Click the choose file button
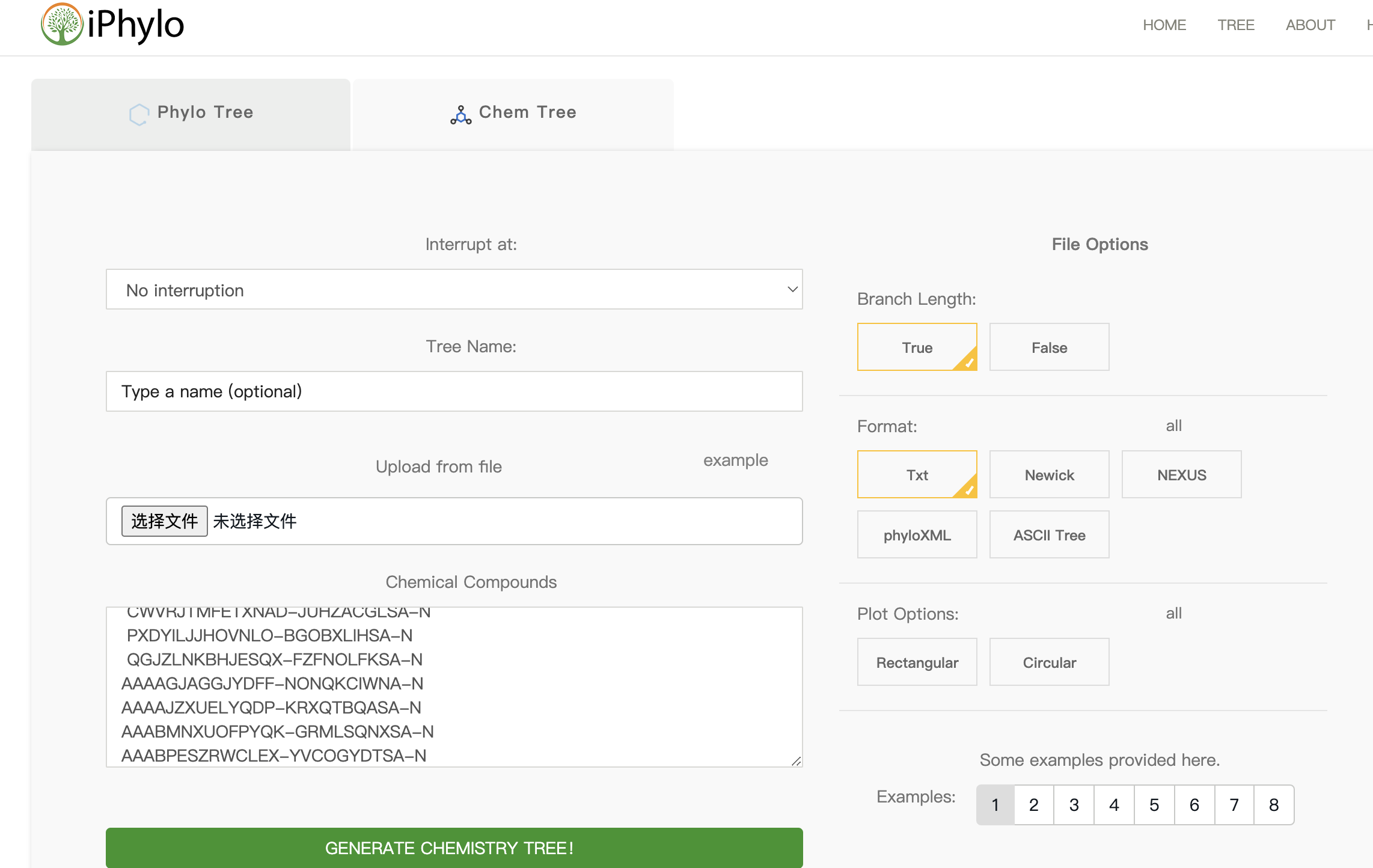 pos(164,521)
